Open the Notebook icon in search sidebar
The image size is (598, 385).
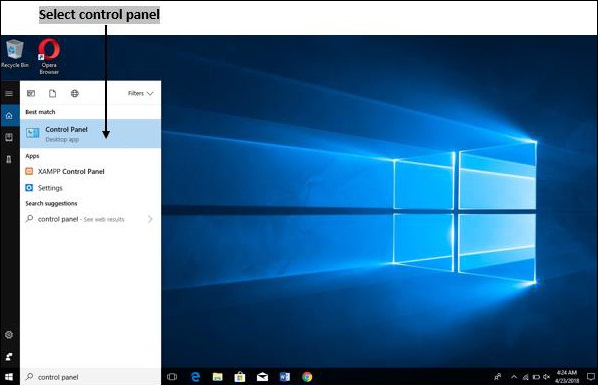coord(9,137)
